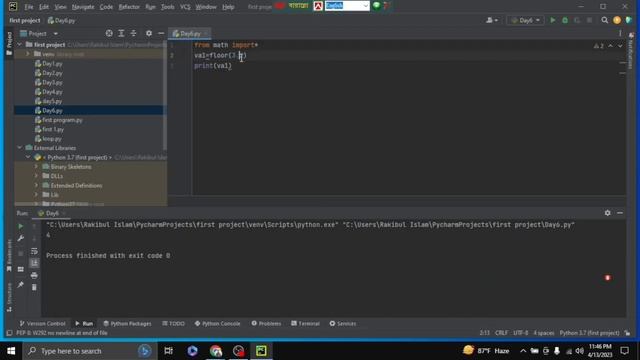Open the VCS menu
The width and height of the screenshot is (640, 360).
tap(185, 7)
